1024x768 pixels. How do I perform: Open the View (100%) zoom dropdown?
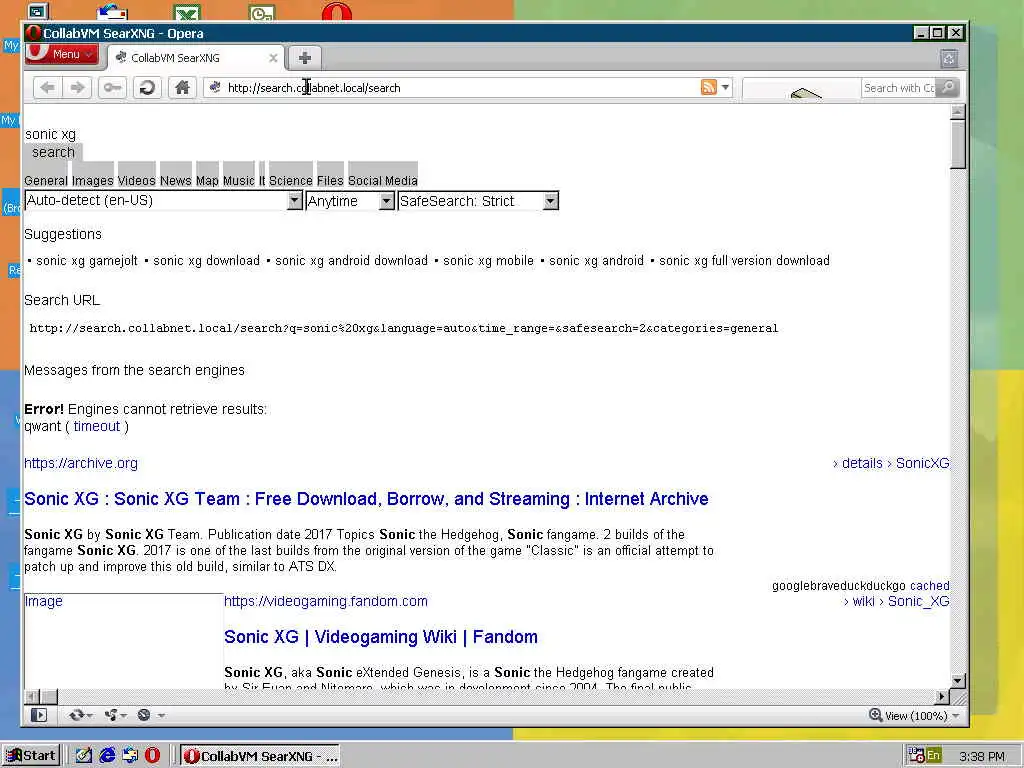(x=921, y=716)
